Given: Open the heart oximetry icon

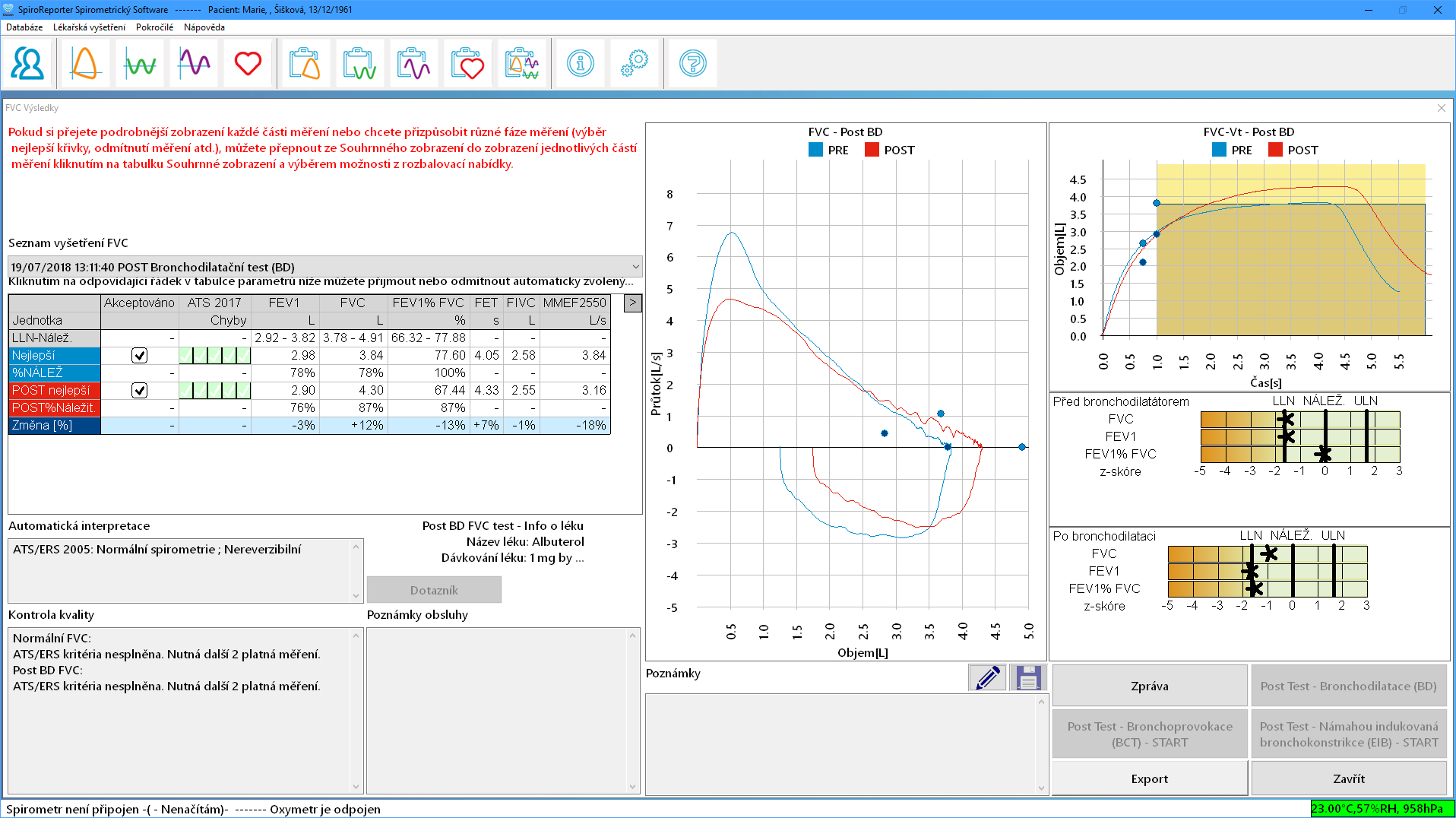Looking at the screenshot, I should [247, 62].
